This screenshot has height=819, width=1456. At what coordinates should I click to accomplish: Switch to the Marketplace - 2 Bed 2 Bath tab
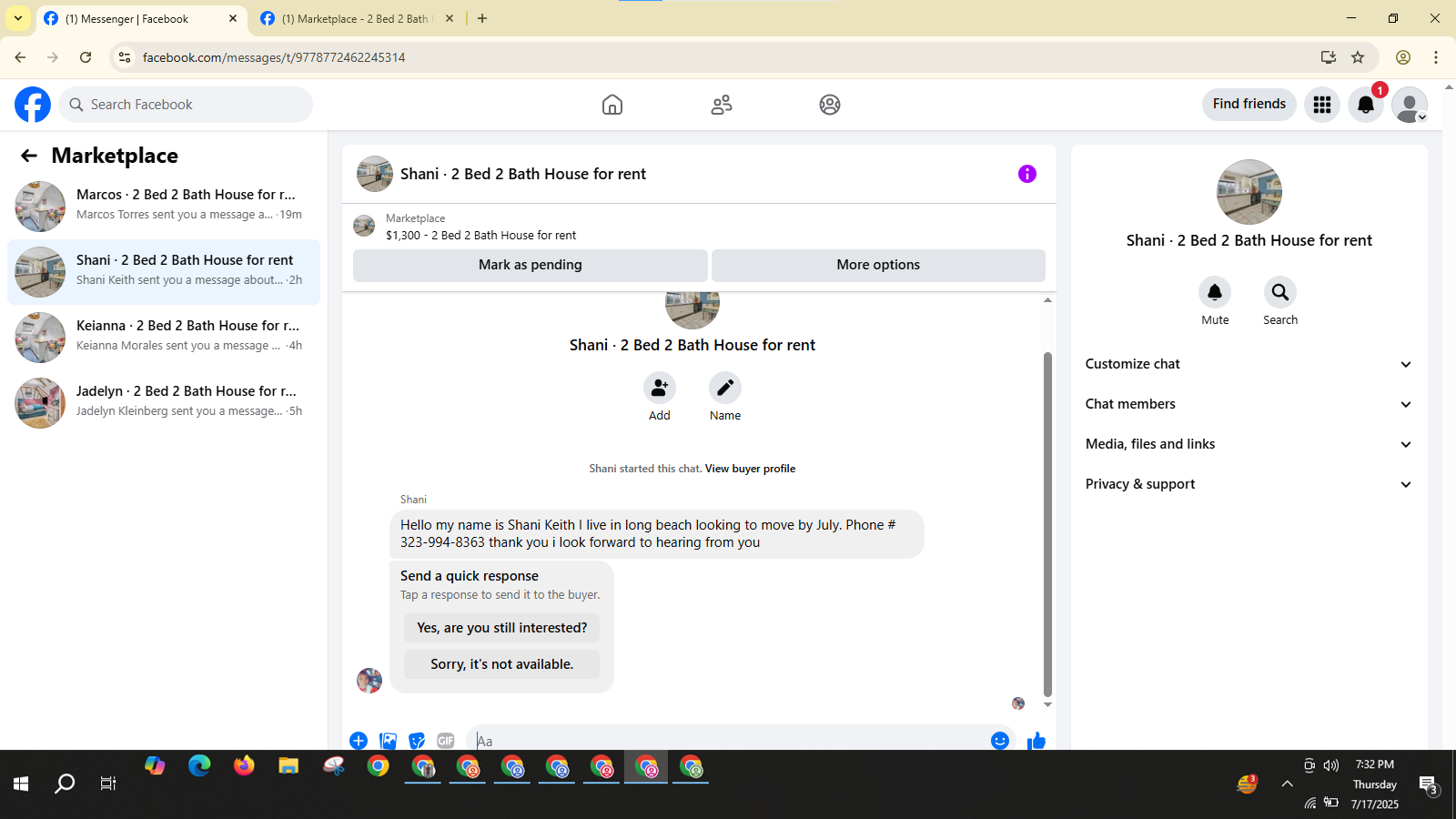coord(357,18)
